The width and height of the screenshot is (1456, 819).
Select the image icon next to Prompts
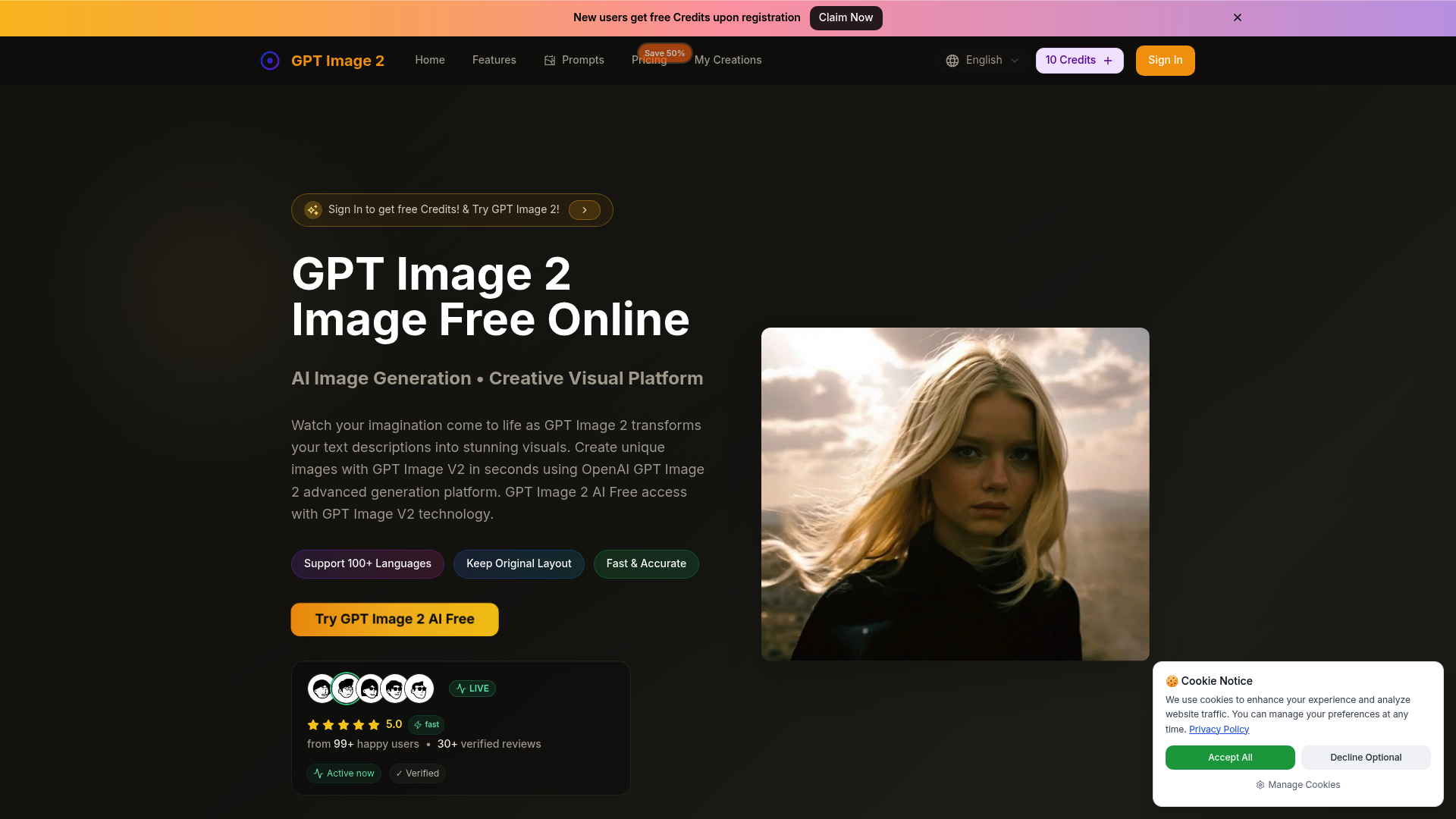[549, 60]
